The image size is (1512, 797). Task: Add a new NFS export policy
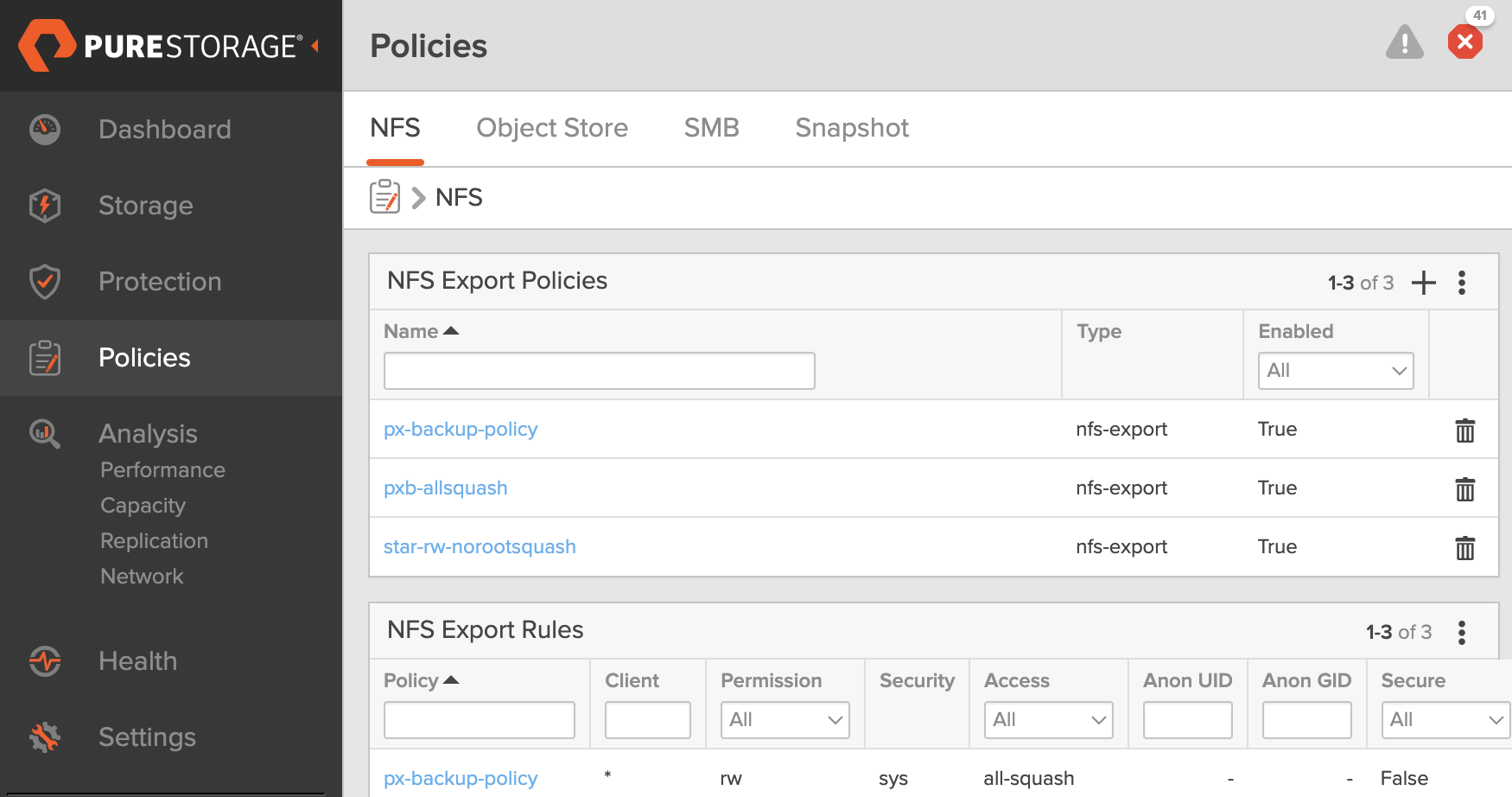1423,283
